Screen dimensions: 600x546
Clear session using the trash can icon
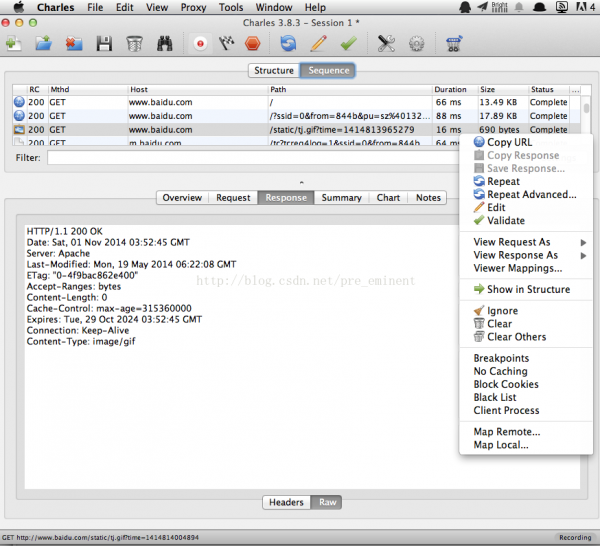[134, 43]
